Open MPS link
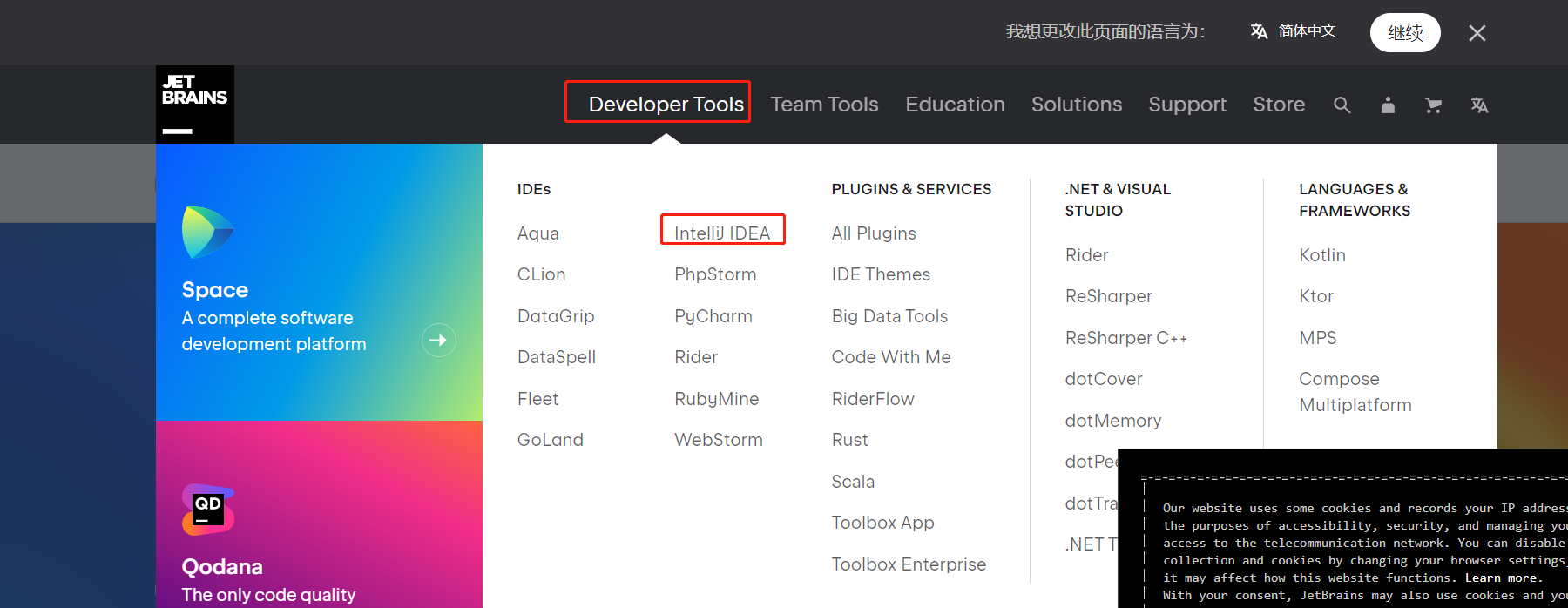Screen dimensions: 1568x608 click(1318, 338)
